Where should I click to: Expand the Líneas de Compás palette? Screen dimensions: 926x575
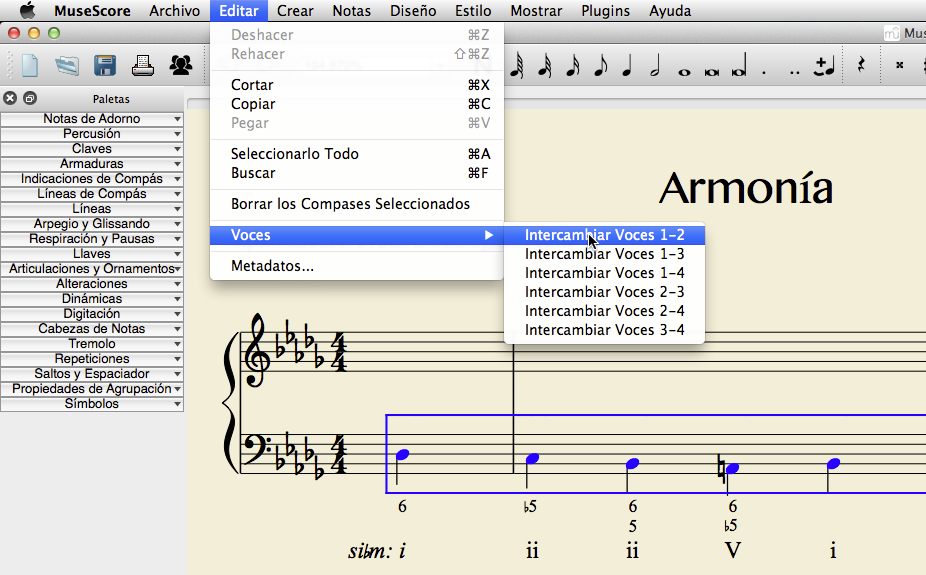(92, 194)
